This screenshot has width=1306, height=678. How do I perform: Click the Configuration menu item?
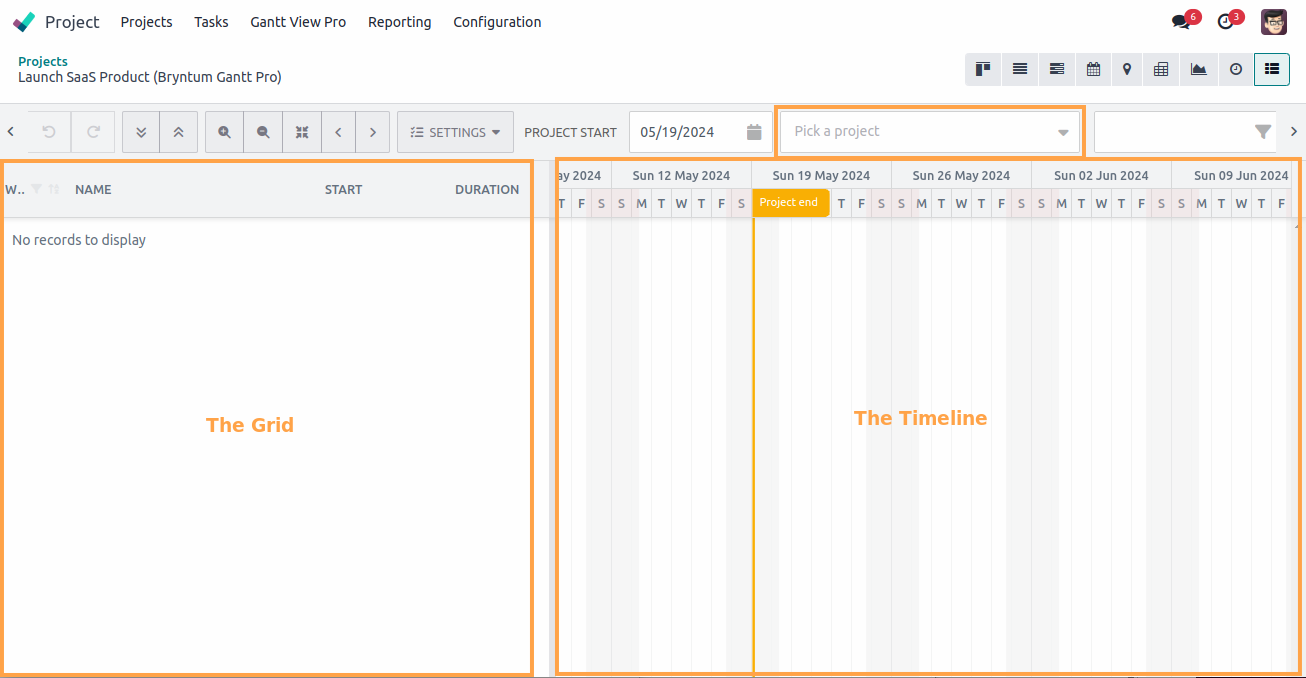(x=497, y=22)
